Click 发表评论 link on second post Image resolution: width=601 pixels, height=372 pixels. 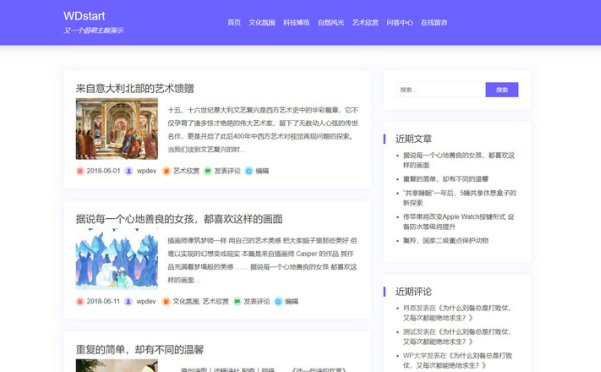pos(257,302)
